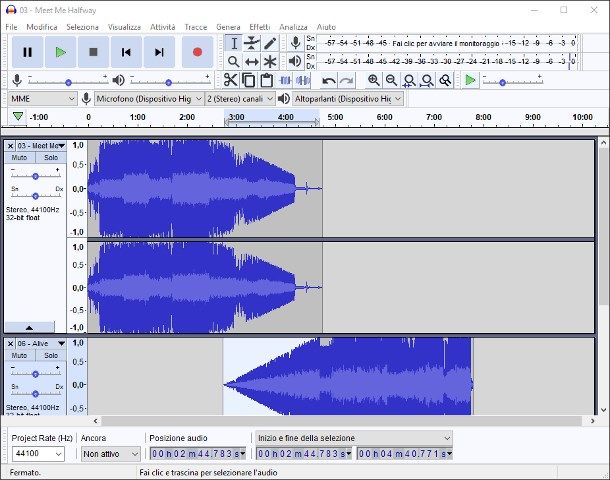Click the Redo arrow icon
Screen dimensions: 610x480
[x=346, y=81]
